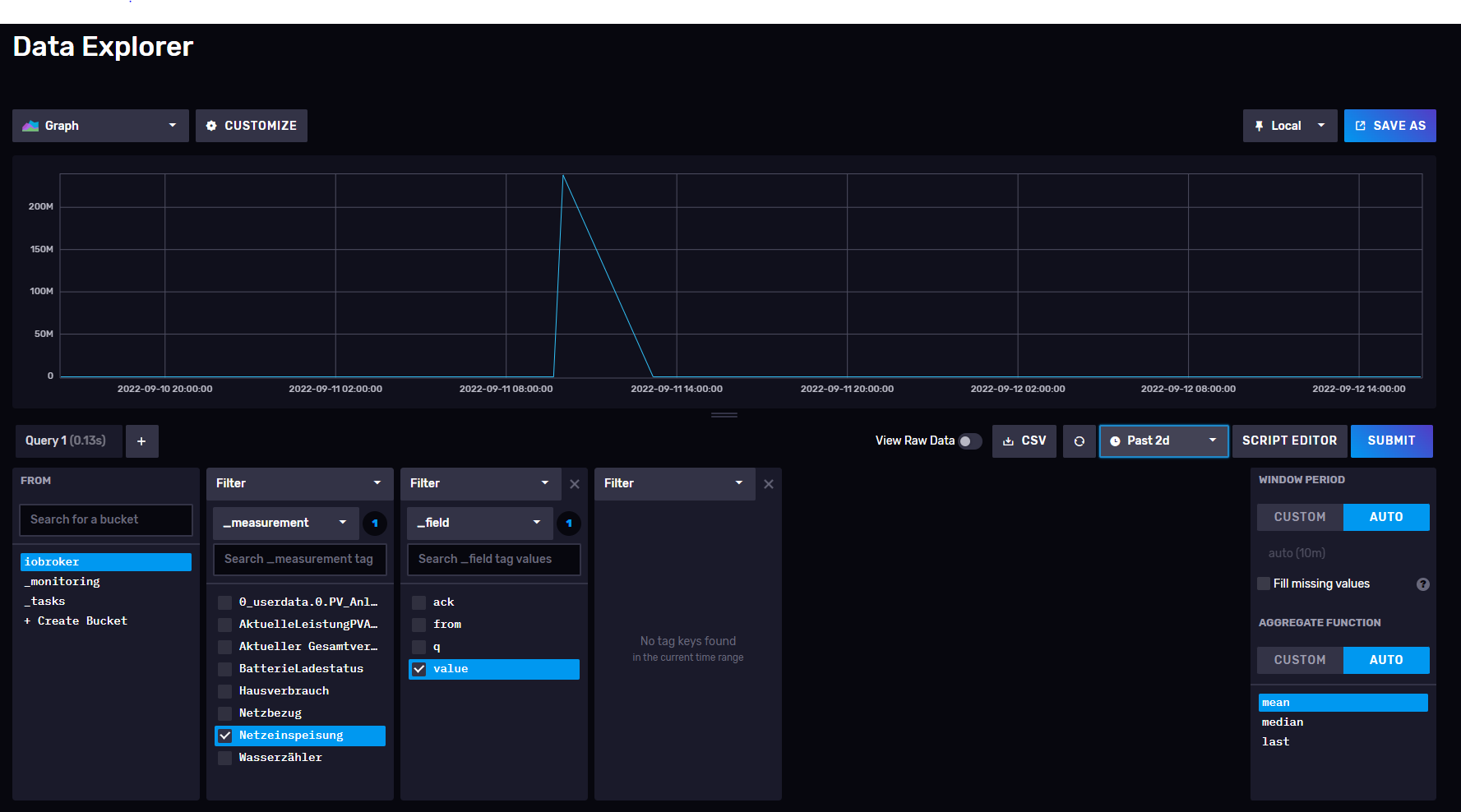The height and width of the screenshot is (812, 1461).
Task: Select the _monitoring bucket
Action: (x=106, y=582)
